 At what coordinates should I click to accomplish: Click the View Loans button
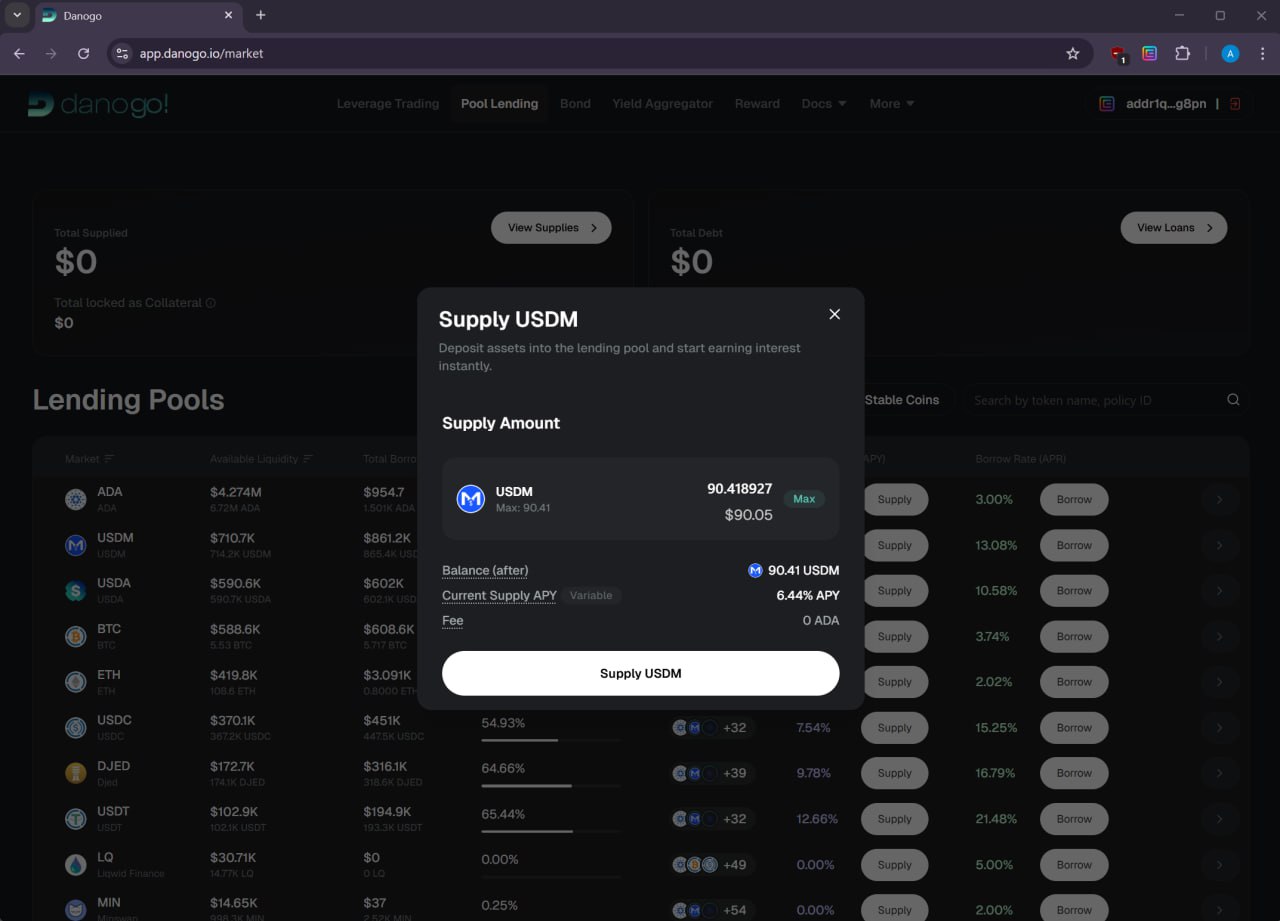click(1174, 228)
